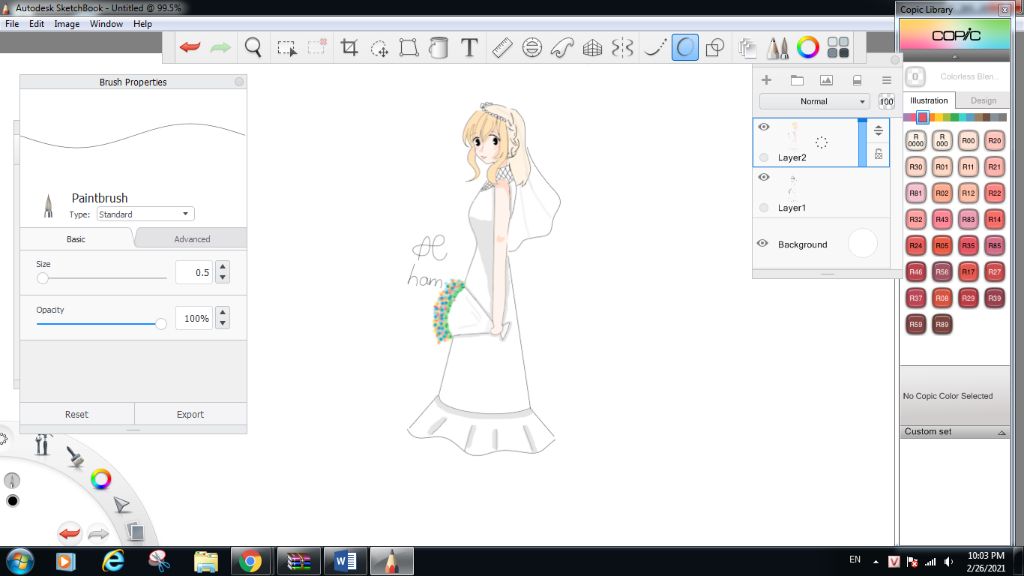
Task: Open Google Chrome from the taskbar
Action: click(x=250, y=561)
